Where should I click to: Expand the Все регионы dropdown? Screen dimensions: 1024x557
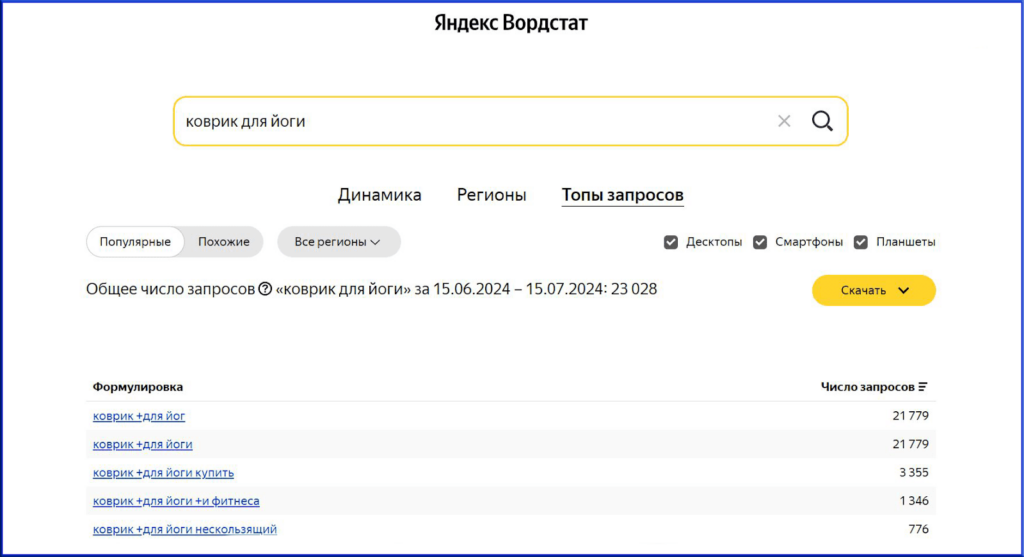[x=338, y=242]
